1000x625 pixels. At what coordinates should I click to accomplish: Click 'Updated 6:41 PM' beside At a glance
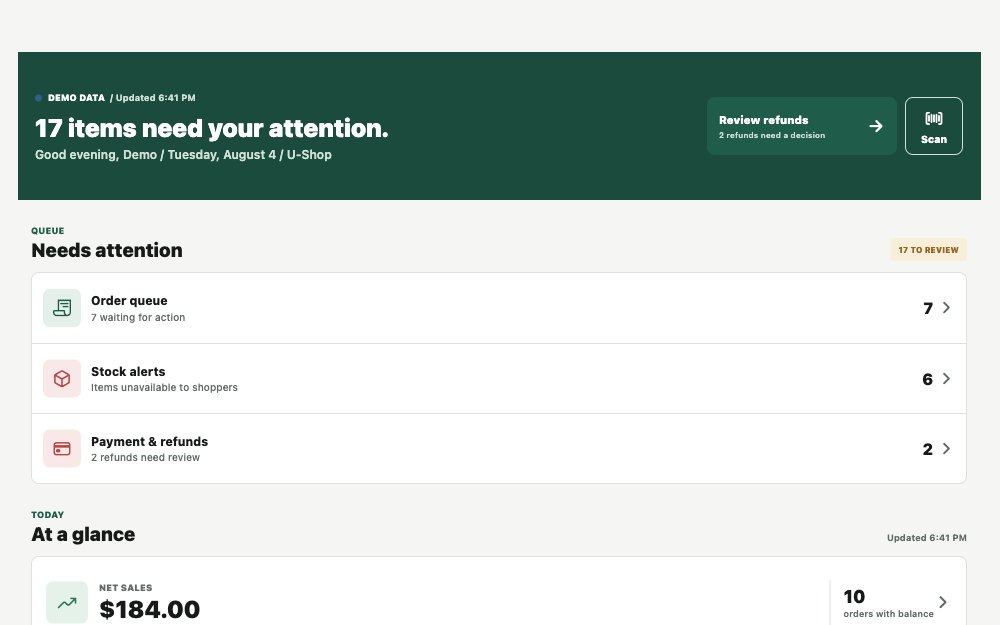pyautogui.click(x=926, y=538)
